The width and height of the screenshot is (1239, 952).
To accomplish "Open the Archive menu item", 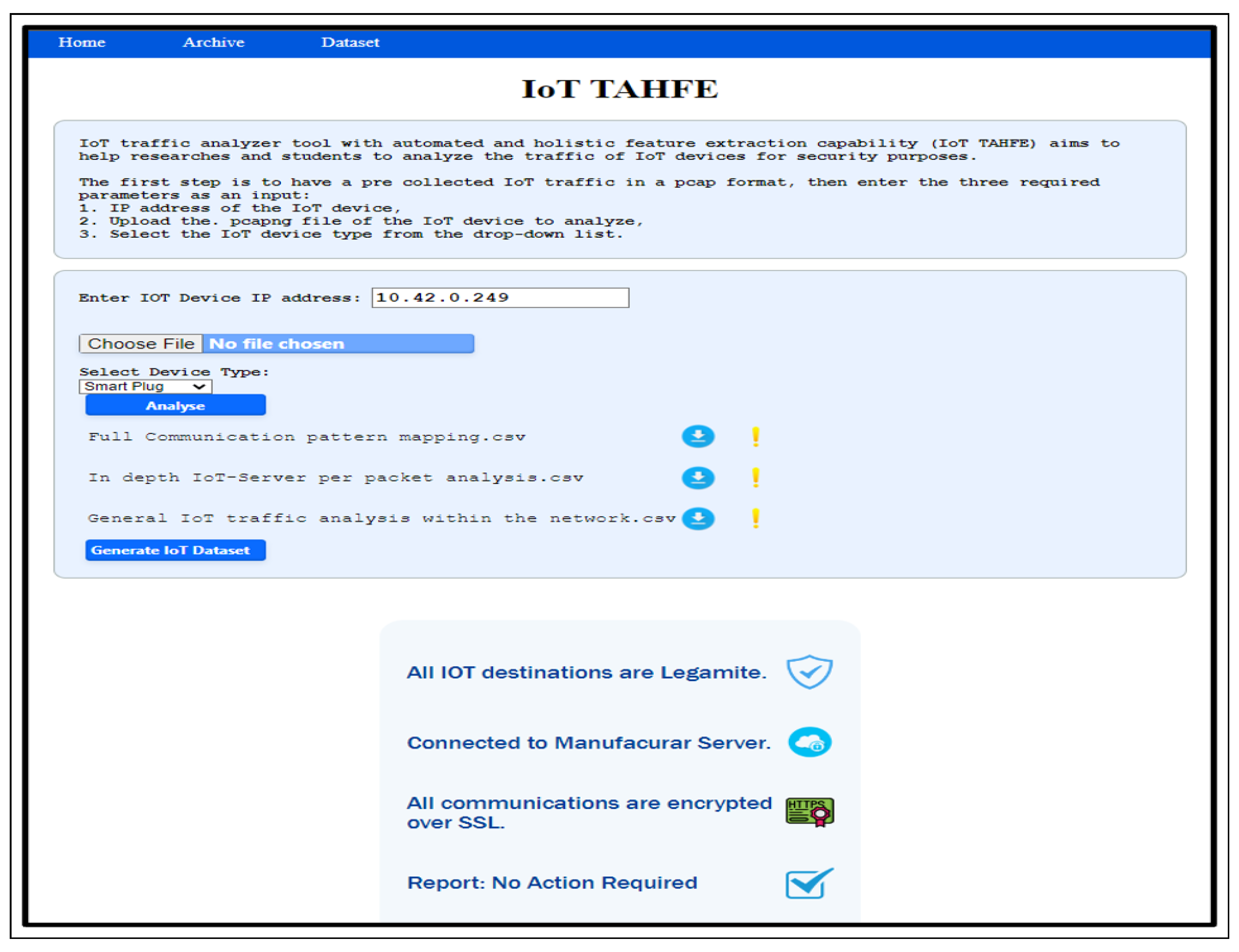I will [213, 43].
